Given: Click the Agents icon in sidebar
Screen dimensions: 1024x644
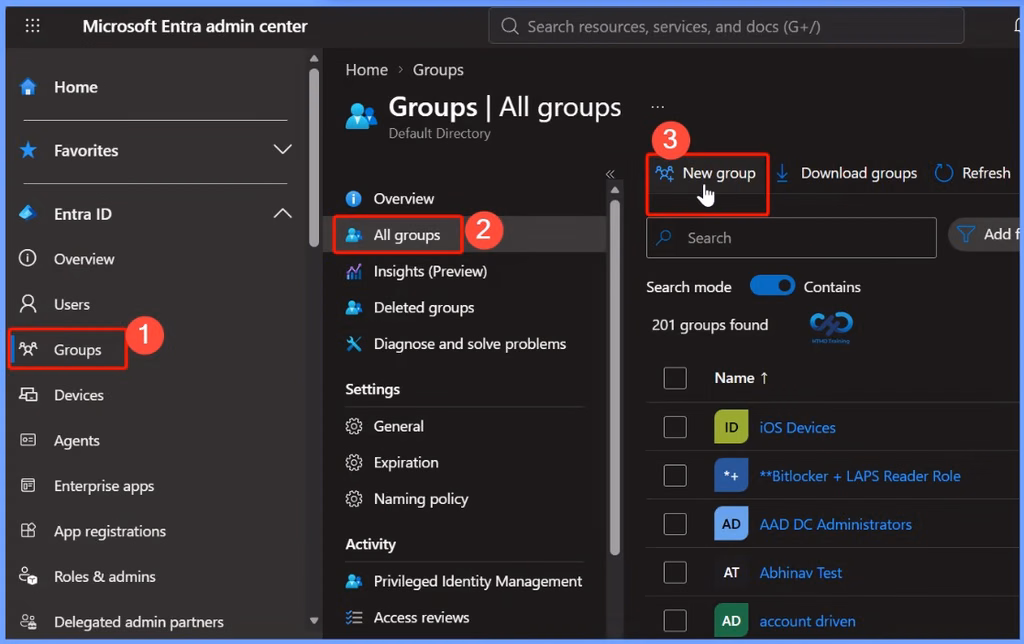Looking at the screenshot, I should pos(28,440).
